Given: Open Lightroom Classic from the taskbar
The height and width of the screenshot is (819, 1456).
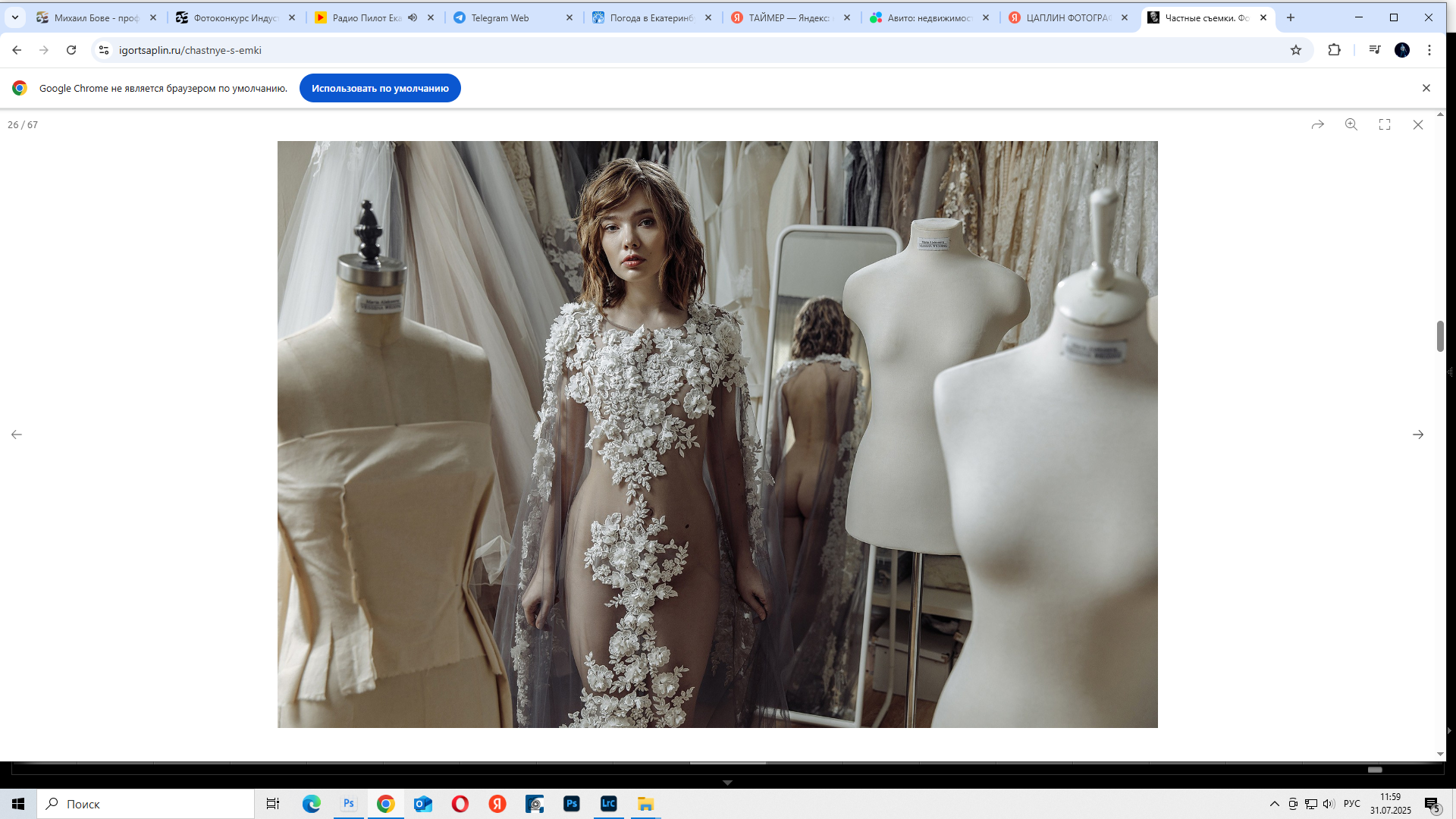Looking at the screenshot, I should 608,804.
